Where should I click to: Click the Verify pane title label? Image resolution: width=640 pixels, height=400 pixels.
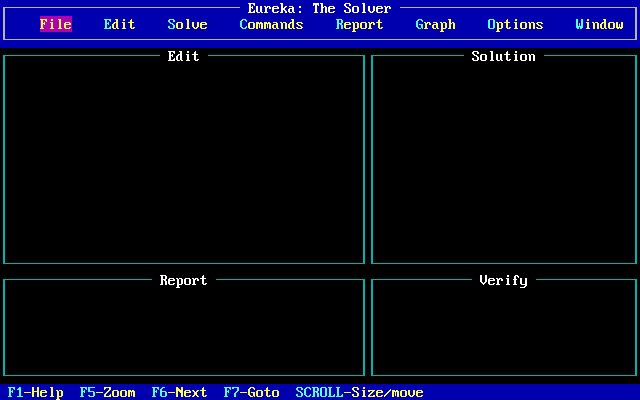(503, 280)
